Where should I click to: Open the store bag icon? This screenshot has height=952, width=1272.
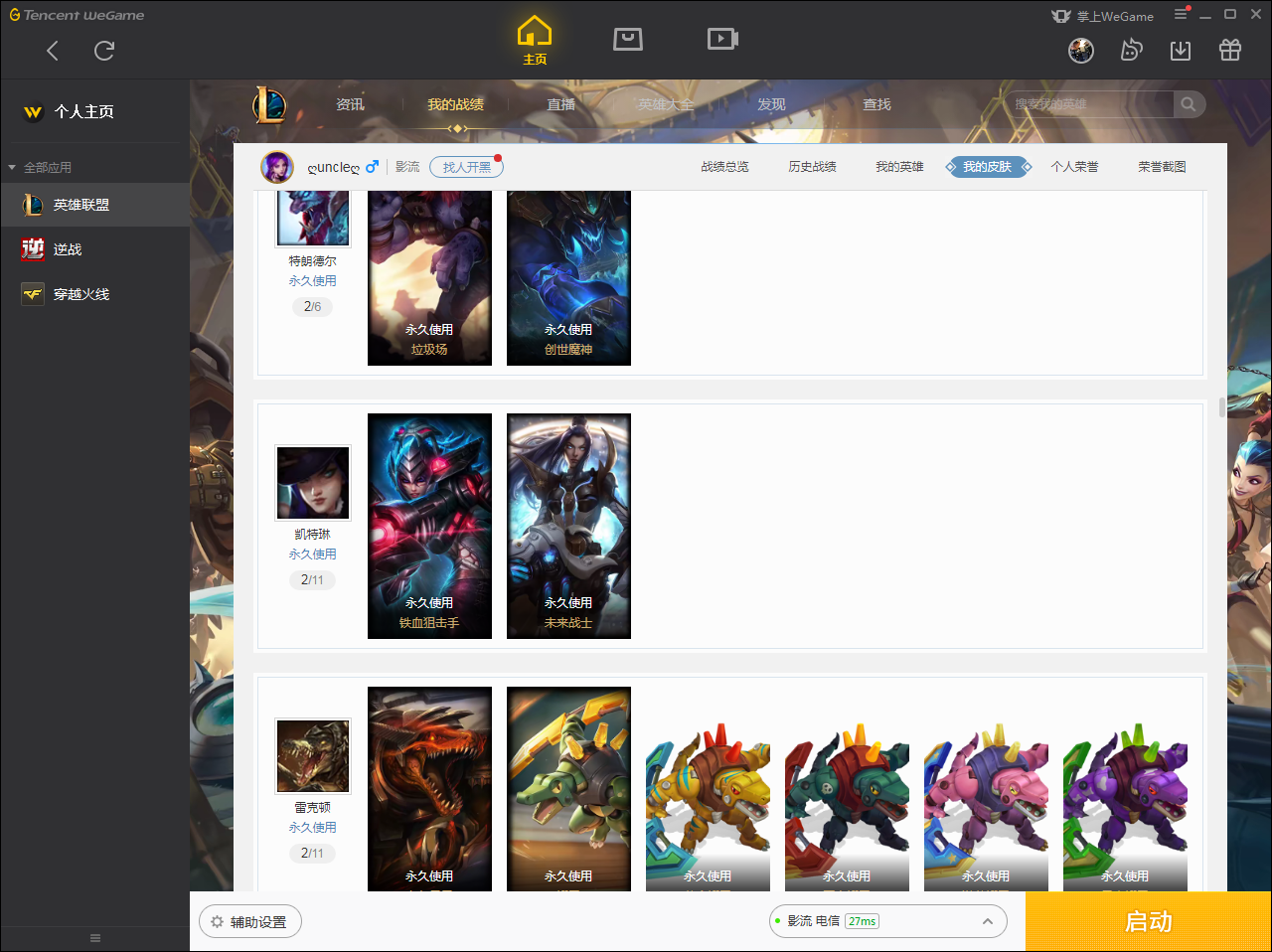[628, 39]
